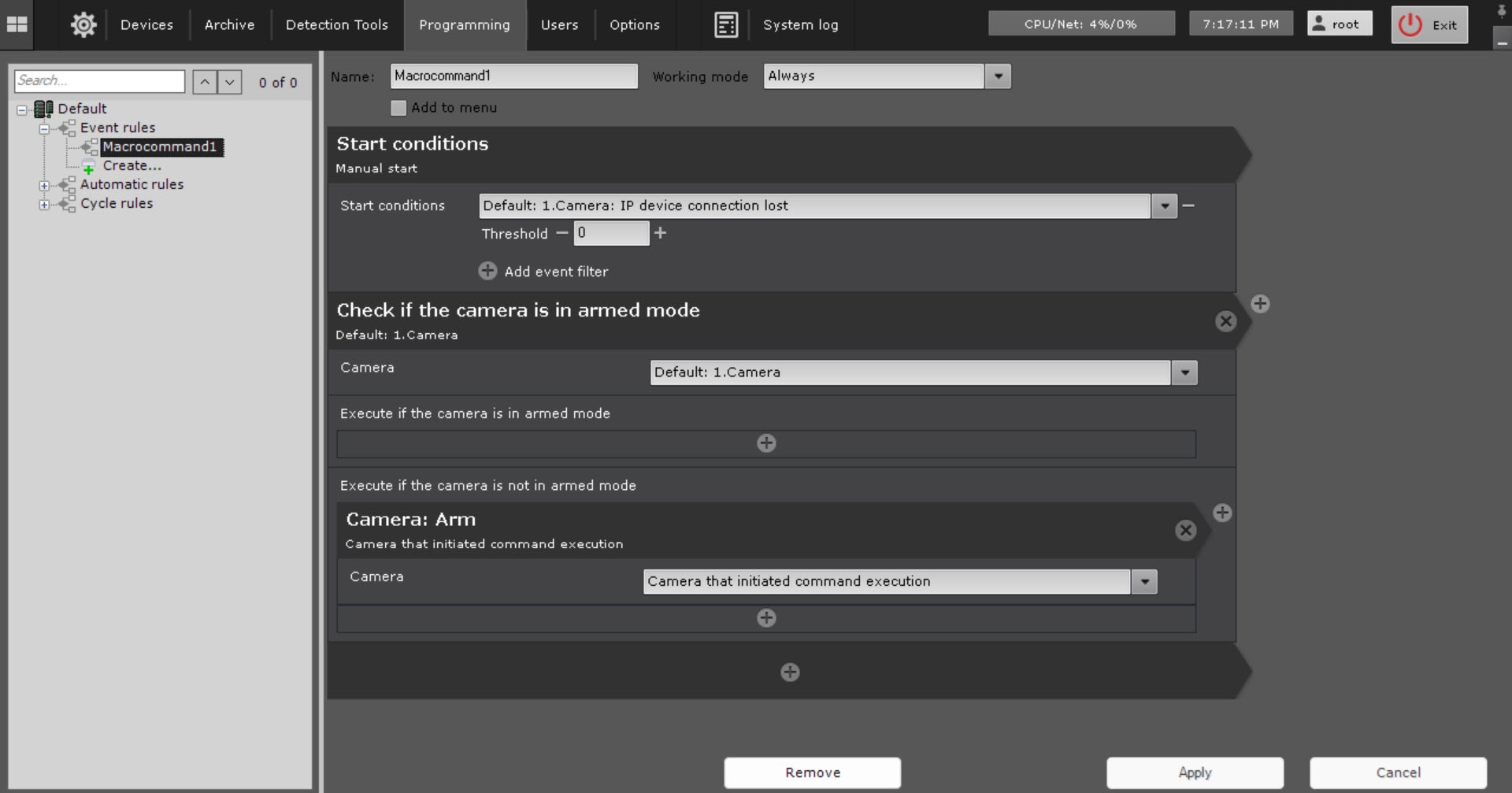The height and width of the screenshot is (793, 1512).
Task: Collapse the Default tree node
Action: tap(22, 109)
